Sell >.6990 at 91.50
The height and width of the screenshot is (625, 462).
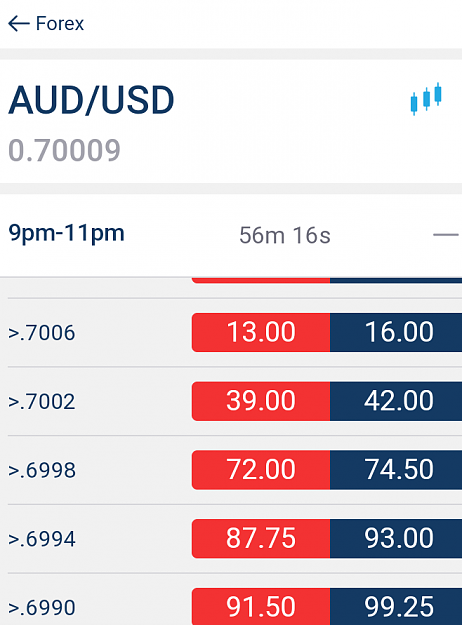(261, 606)
